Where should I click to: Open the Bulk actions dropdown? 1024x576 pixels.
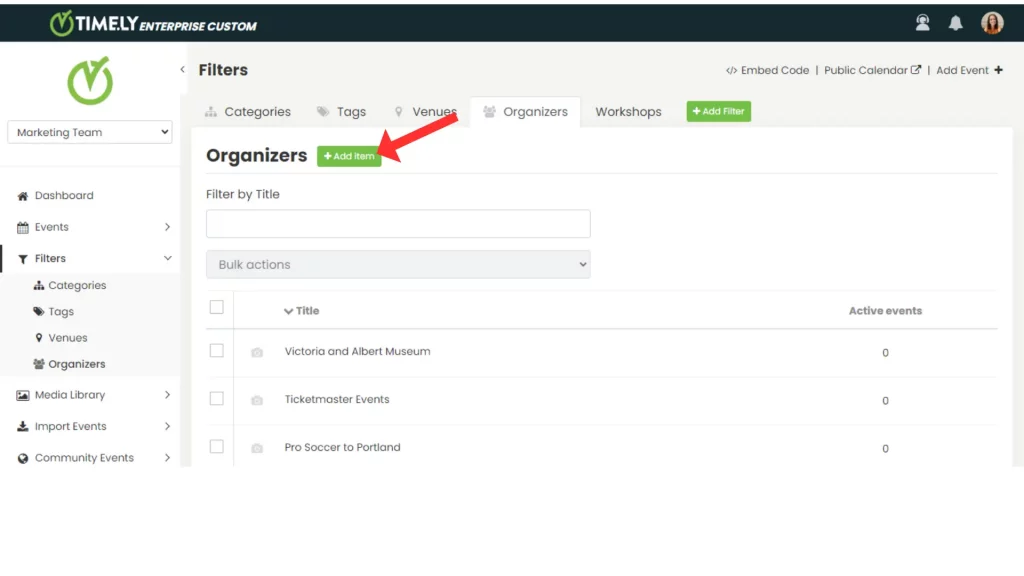pyautogui.click(x=398, y=264)
